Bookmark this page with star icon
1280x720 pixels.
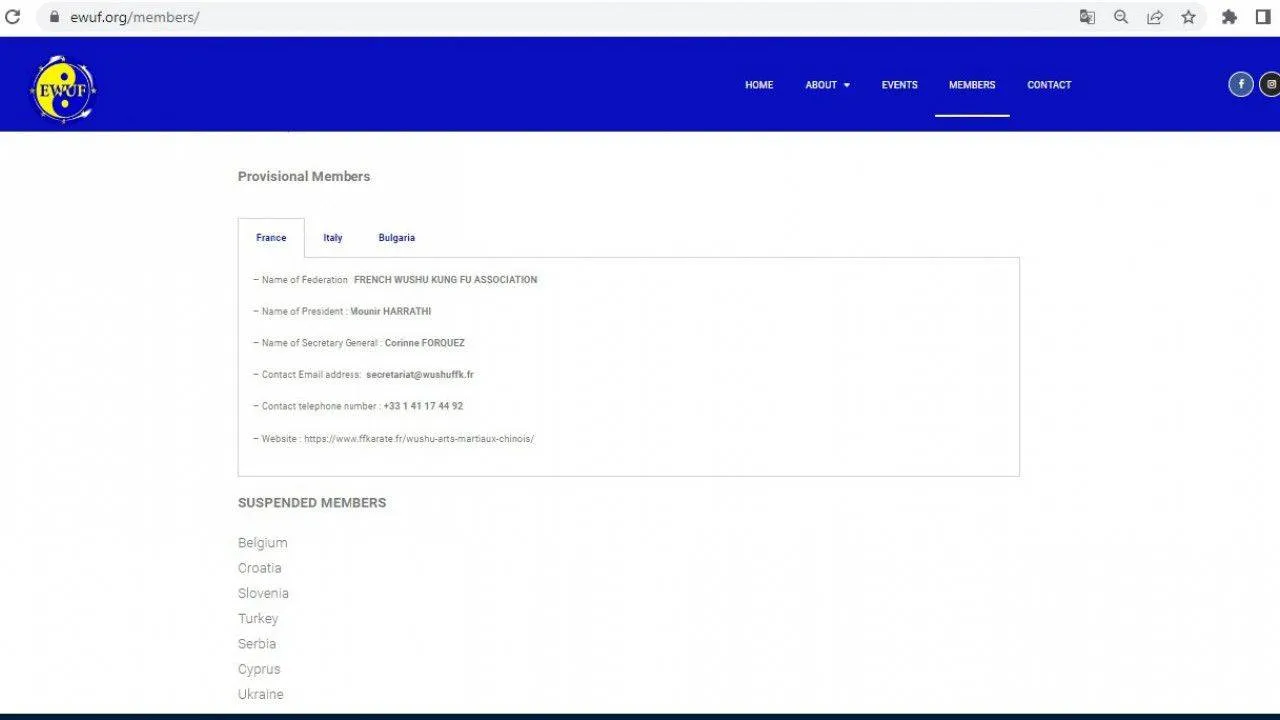tap(1188, 17)
